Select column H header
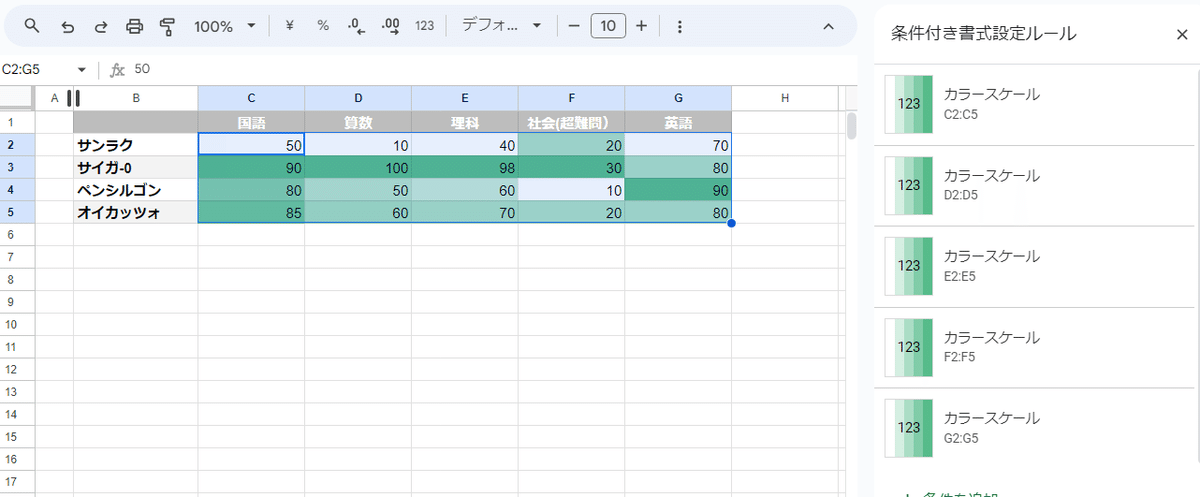 [x=785, y=98]
